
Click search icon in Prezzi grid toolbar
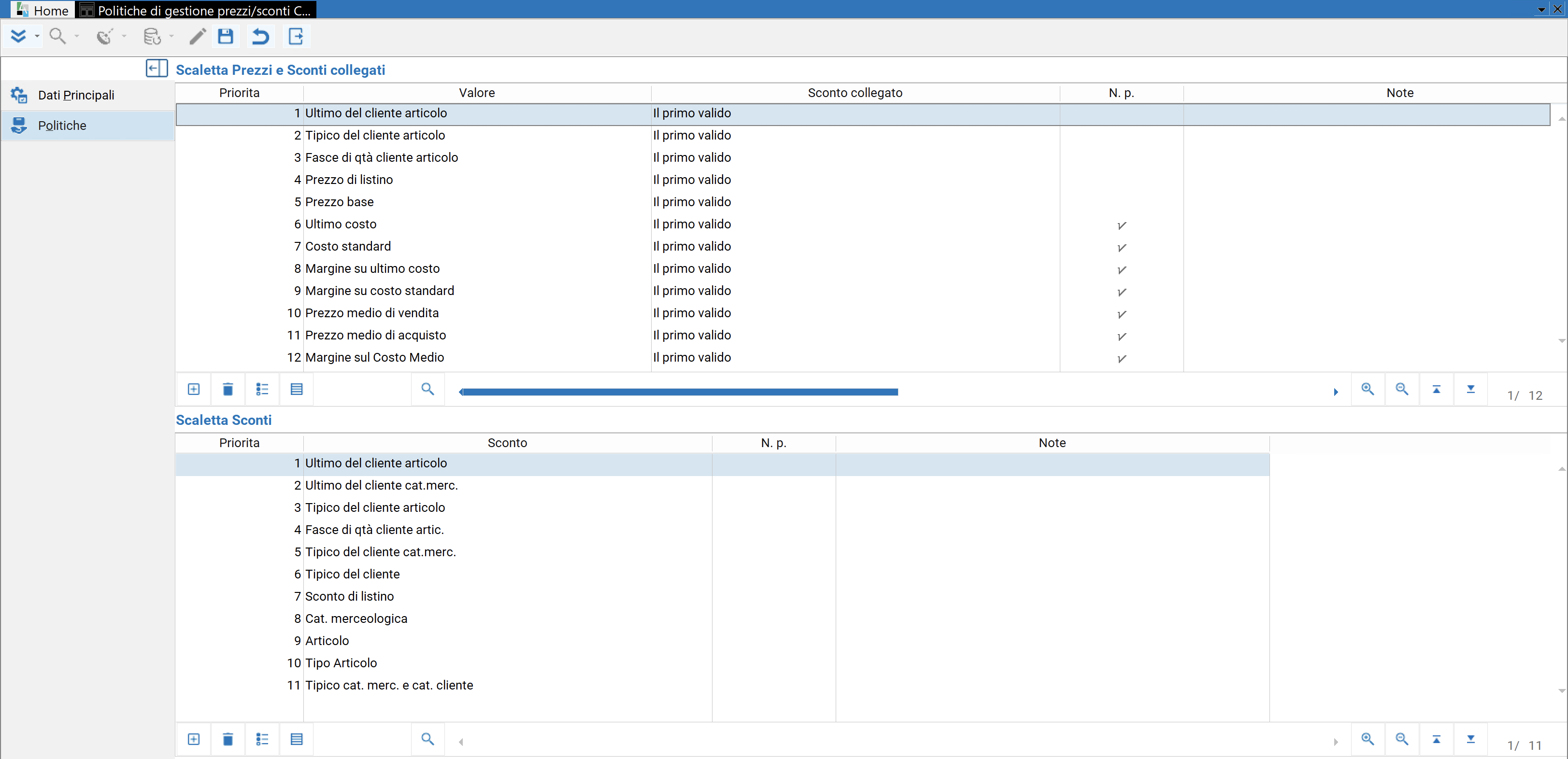pos(428,389)
